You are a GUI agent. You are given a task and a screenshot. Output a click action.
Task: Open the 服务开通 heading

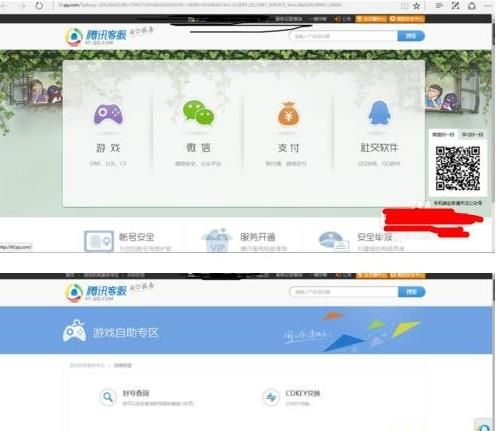tap(258, 237)
